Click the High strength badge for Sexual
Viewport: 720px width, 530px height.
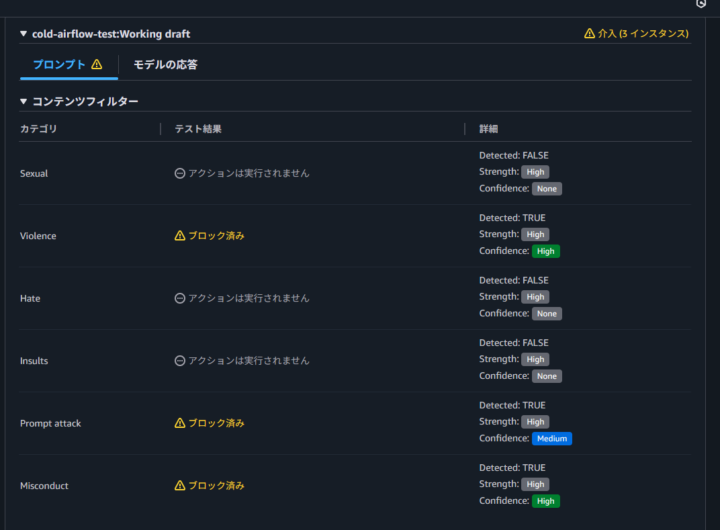(535, 172)
